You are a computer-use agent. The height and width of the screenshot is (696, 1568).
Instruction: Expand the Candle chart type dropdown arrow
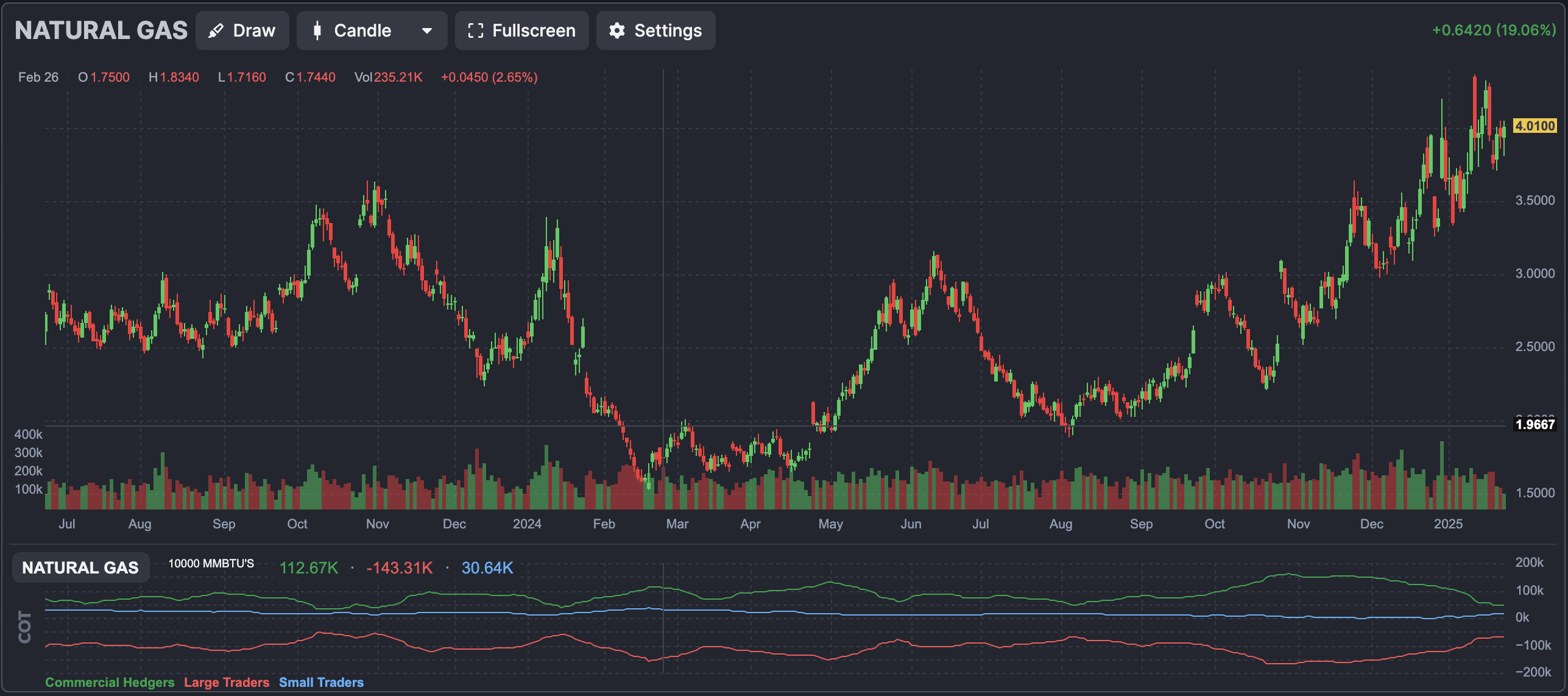[427, 30]
